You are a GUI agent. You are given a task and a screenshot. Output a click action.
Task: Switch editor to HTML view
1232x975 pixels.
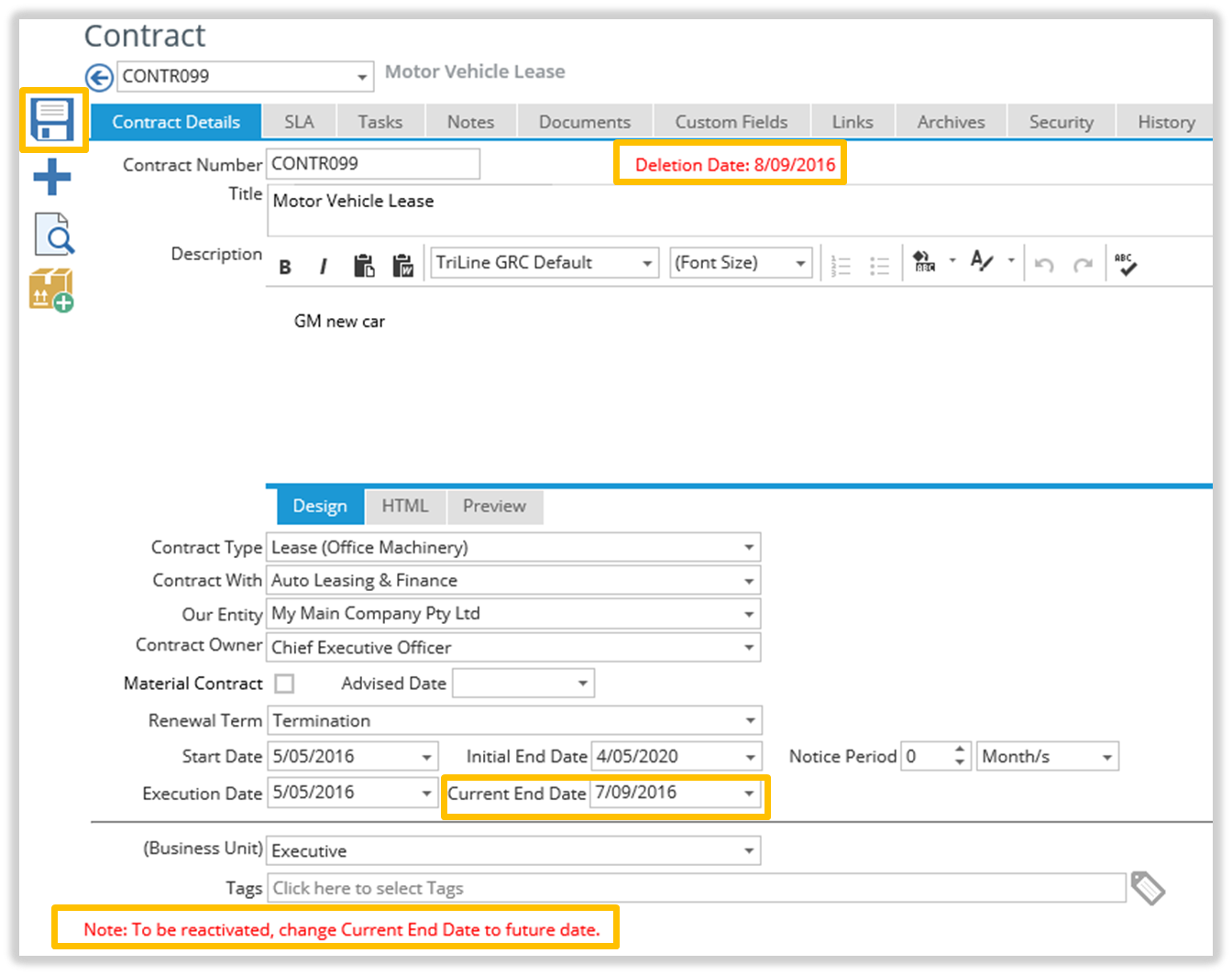(x=404, y=506)
